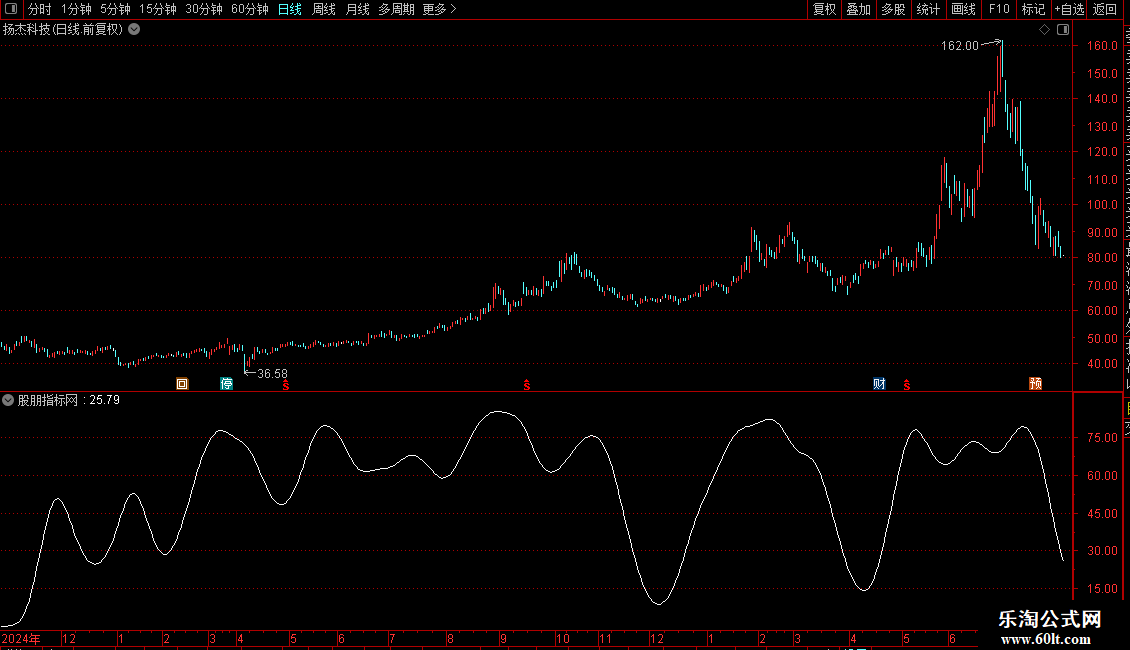Switch to 周线 weekly chart

324,9
